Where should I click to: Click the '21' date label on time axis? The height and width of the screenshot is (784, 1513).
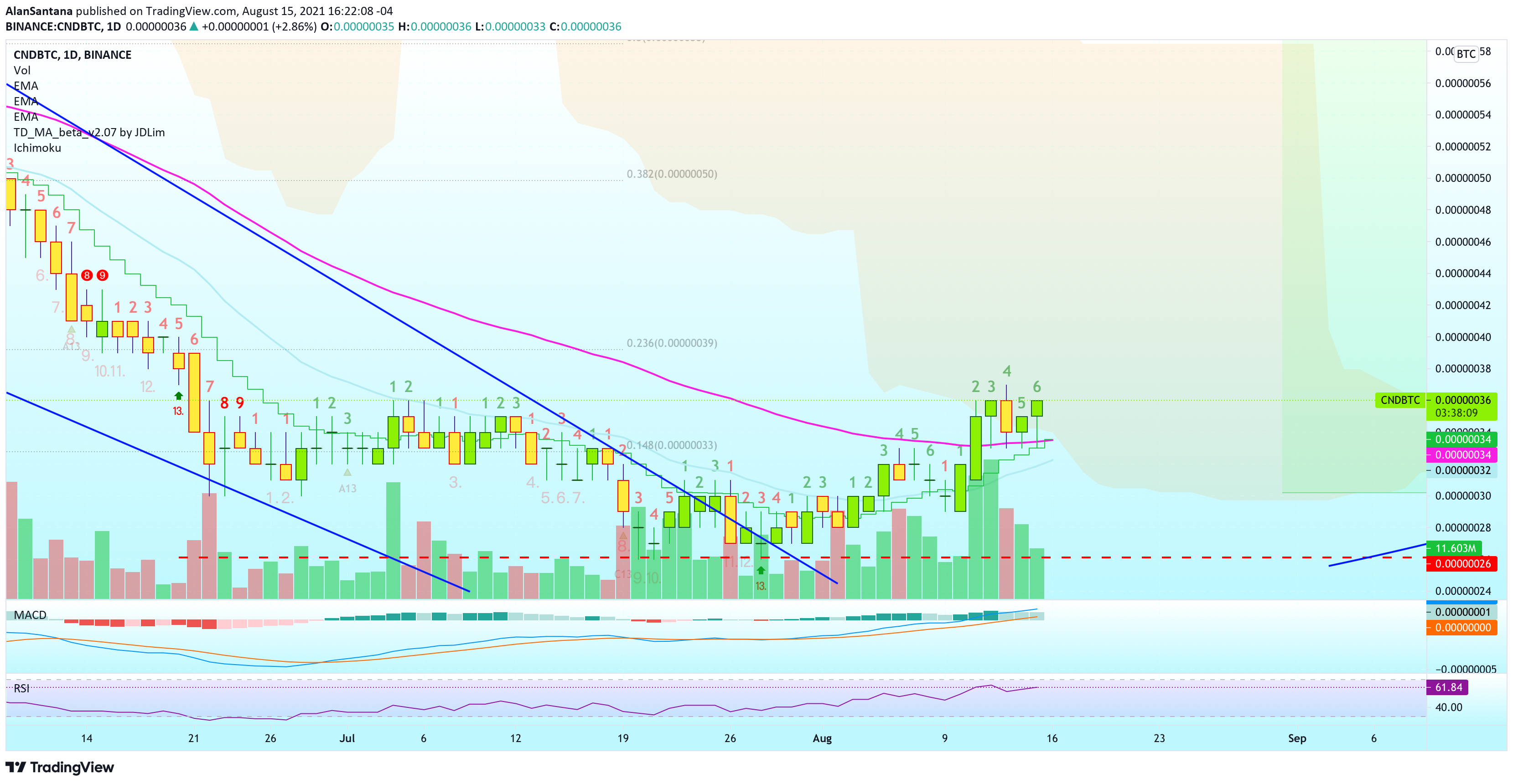click(194, 738)
